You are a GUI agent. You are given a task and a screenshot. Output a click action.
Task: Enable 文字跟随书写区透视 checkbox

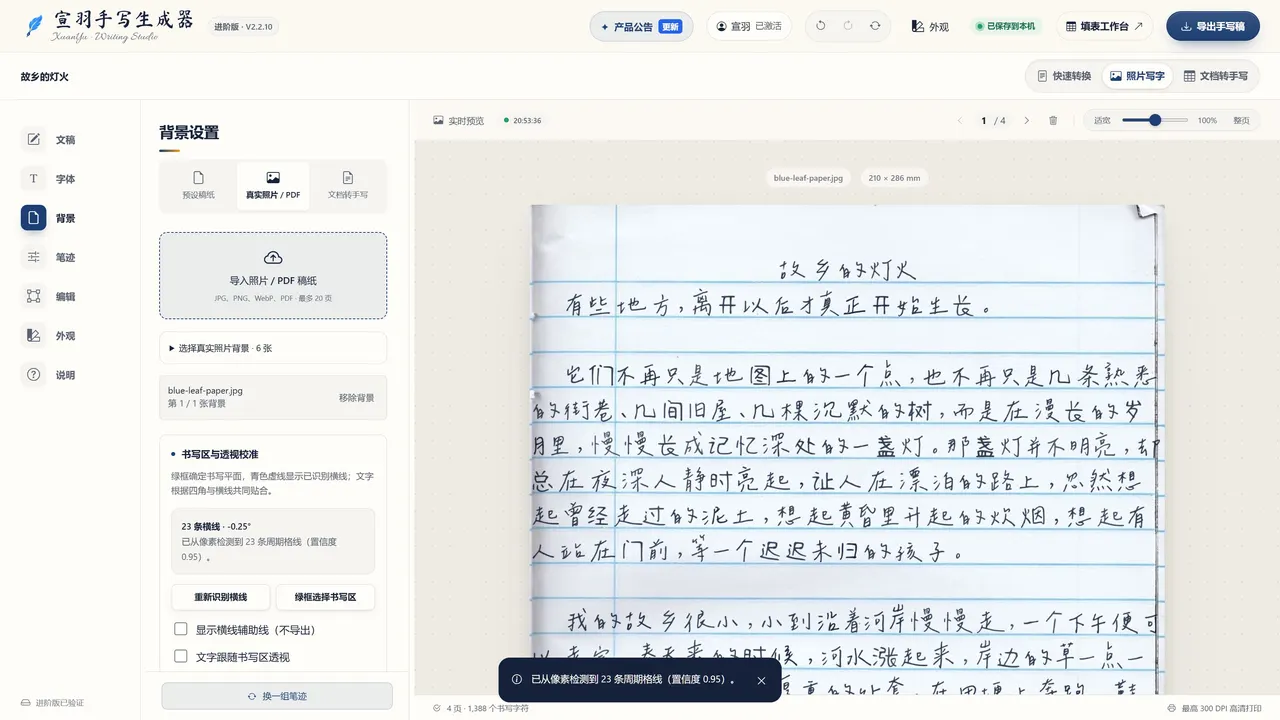coord(181,656)
